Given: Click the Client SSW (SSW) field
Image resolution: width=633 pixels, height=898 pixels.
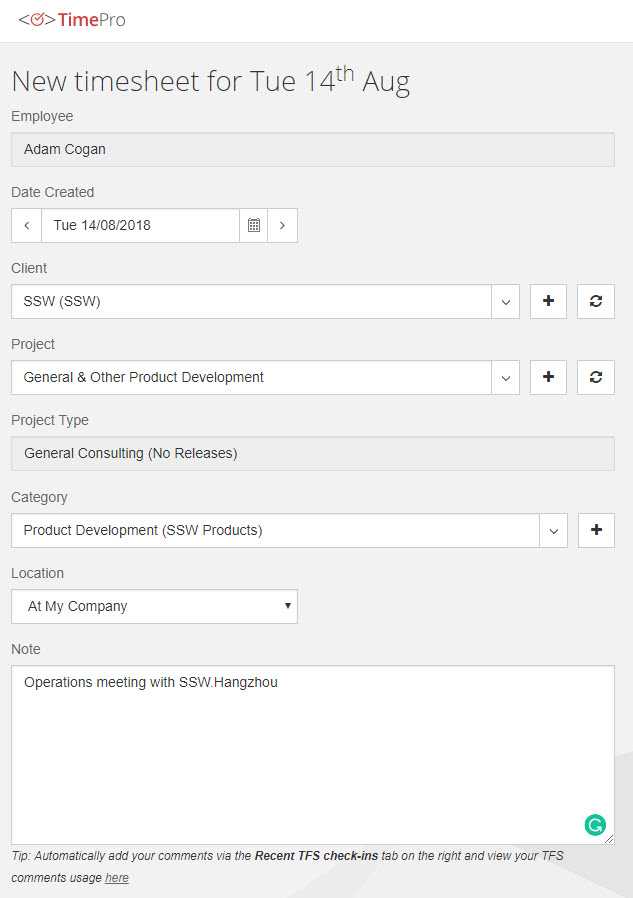Looking at the screenshot, I should 250,301.
